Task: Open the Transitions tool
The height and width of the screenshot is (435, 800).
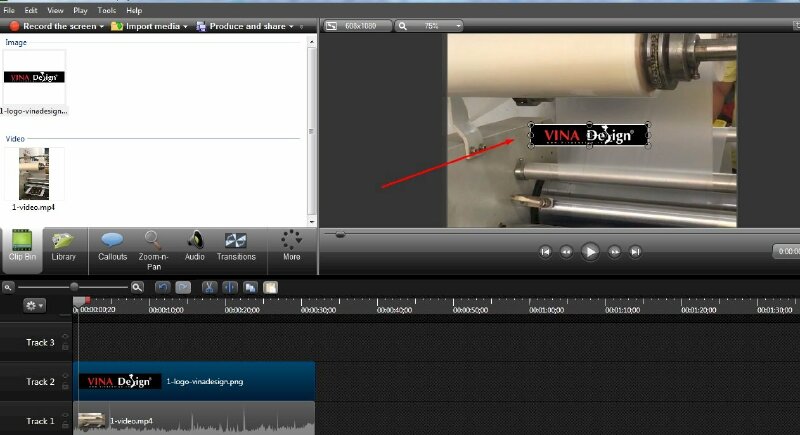Action: (236, 245)
